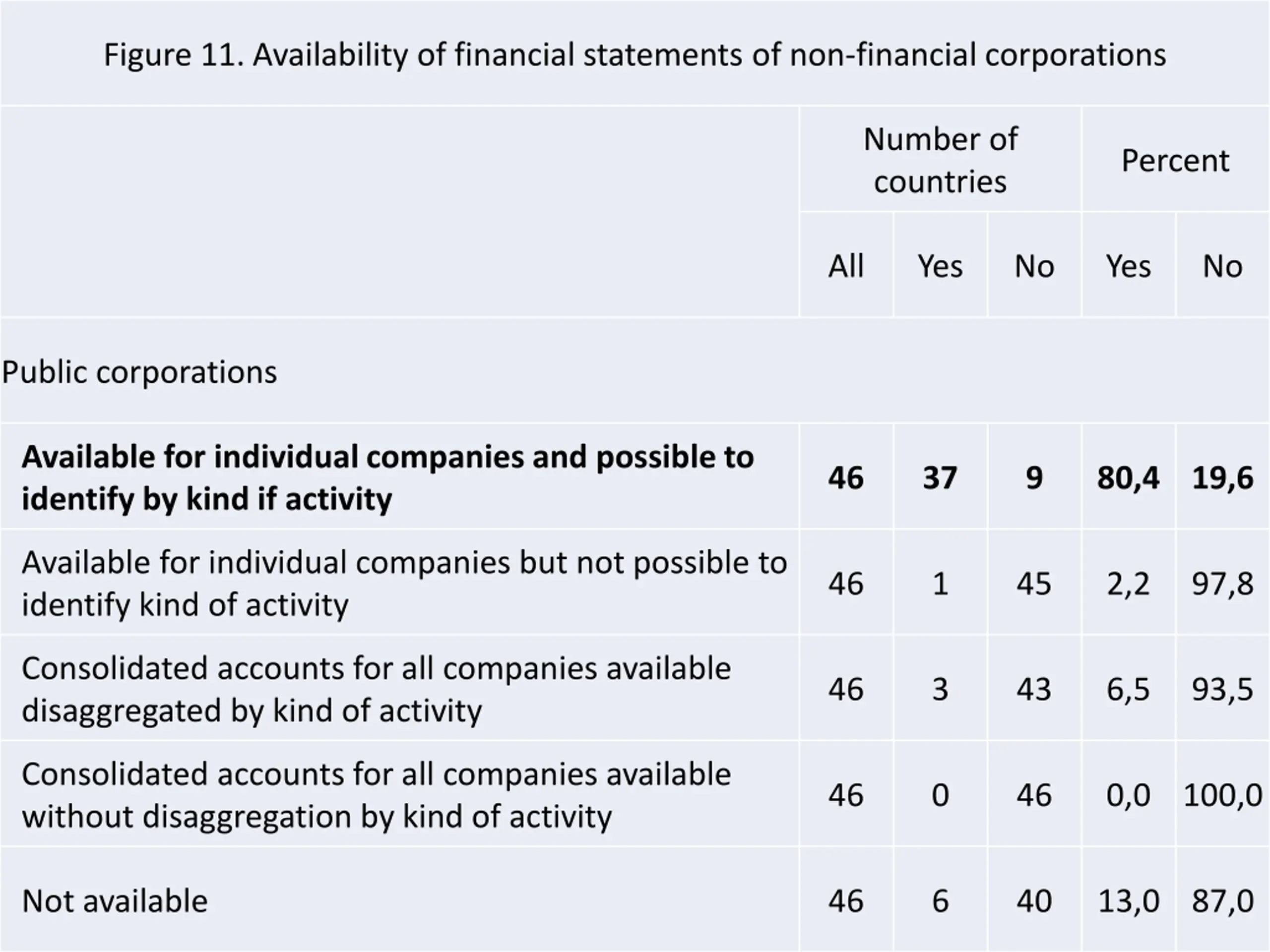
Task: Select the 'Number of countries' header cell
Action: (x=941, y=160)
